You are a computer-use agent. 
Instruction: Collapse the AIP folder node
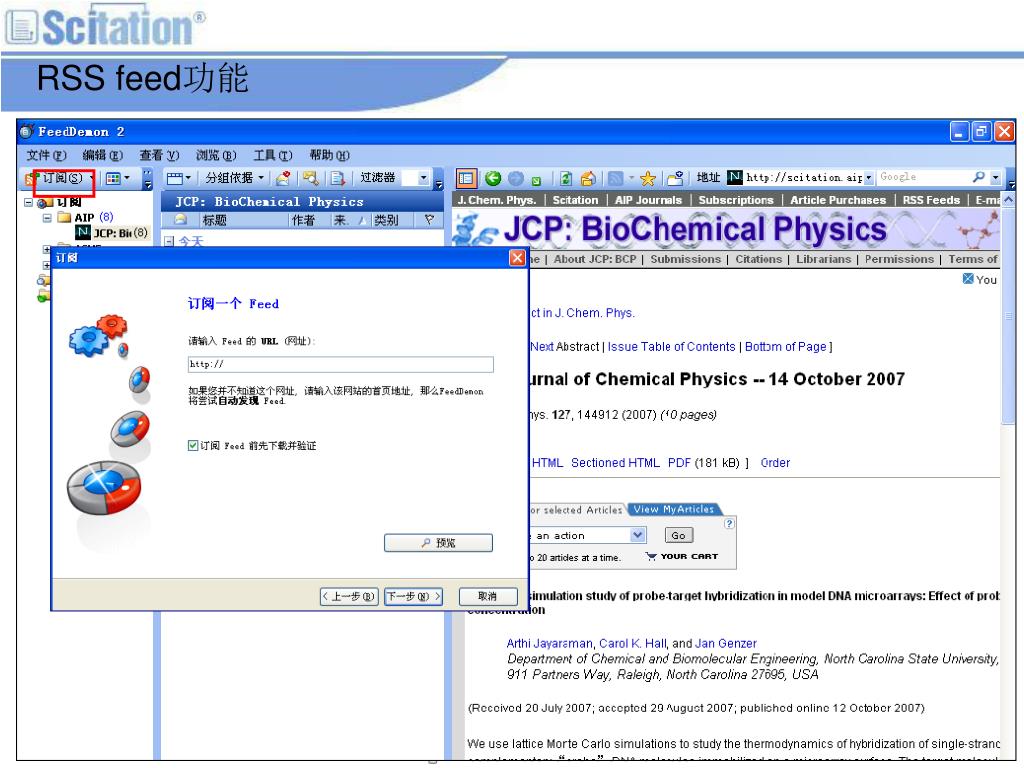click(46, 217)
